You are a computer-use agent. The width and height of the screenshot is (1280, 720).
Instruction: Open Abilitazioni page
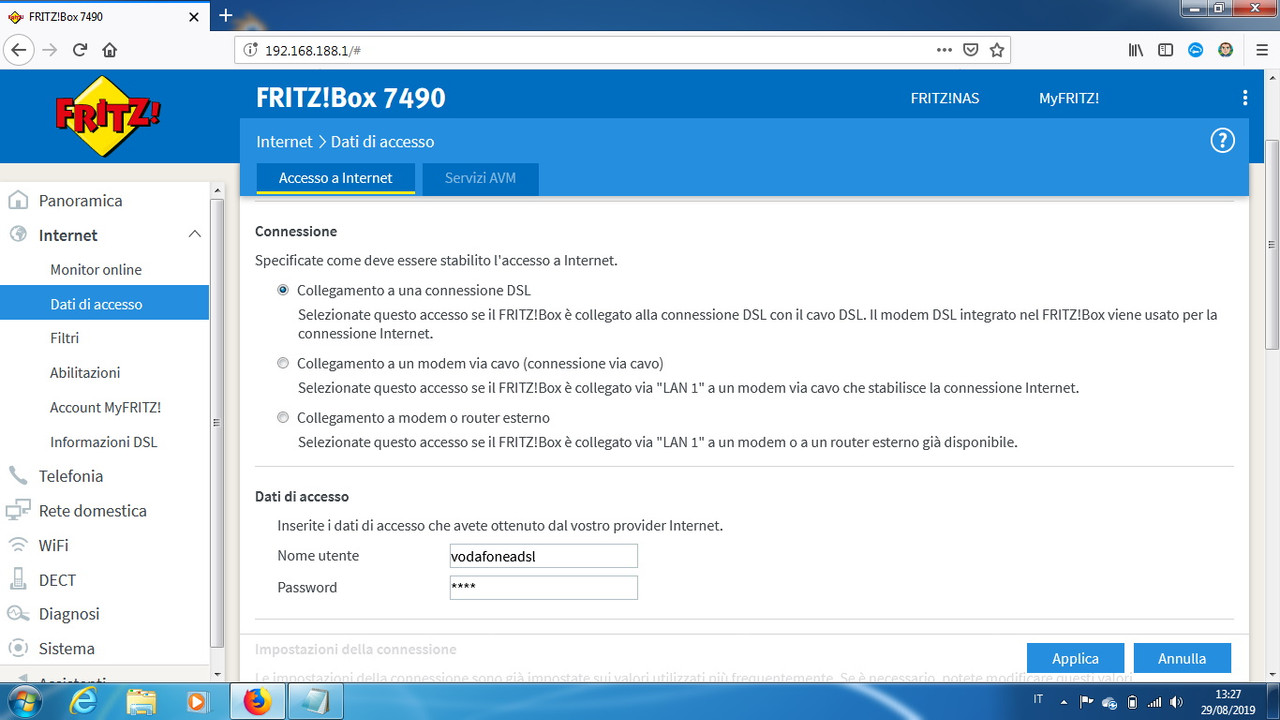click(x=85, y=372)
